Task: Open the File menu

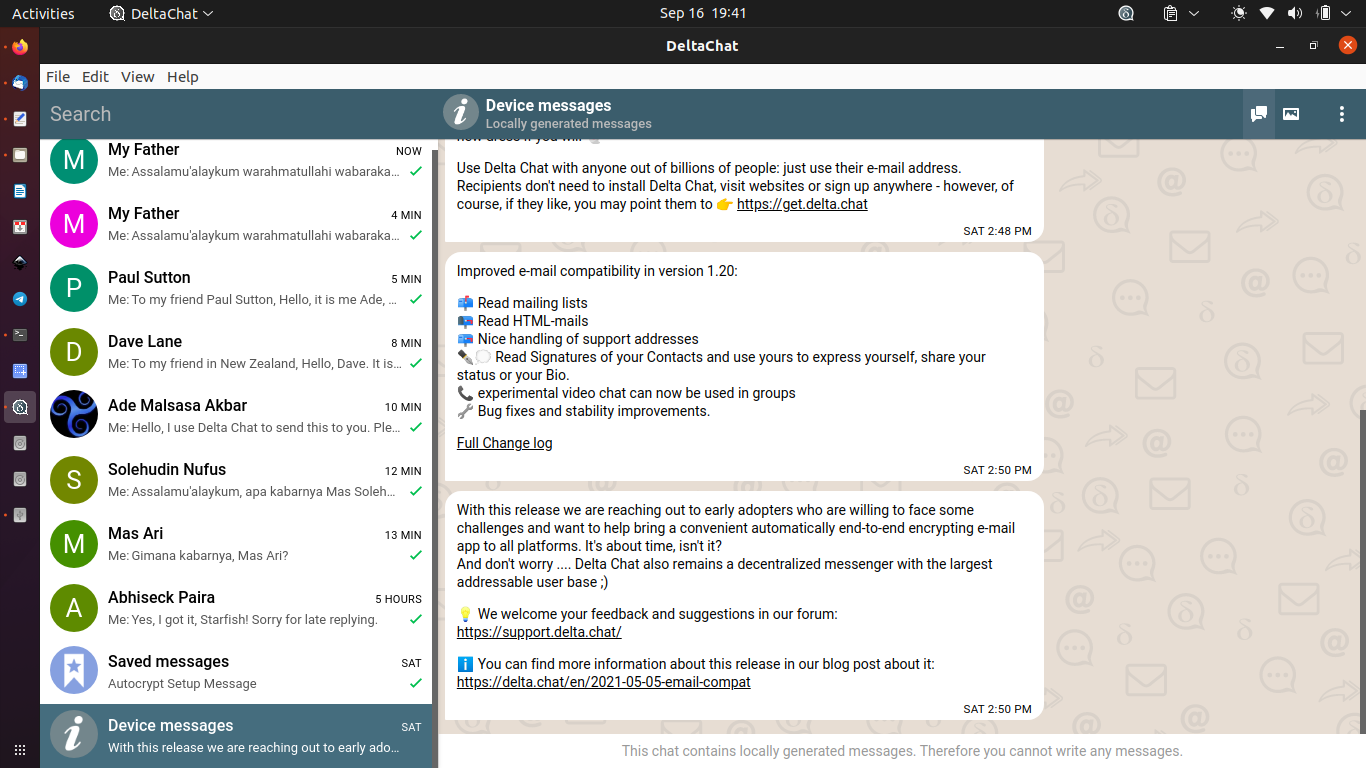Action: (x=58, y=77)
